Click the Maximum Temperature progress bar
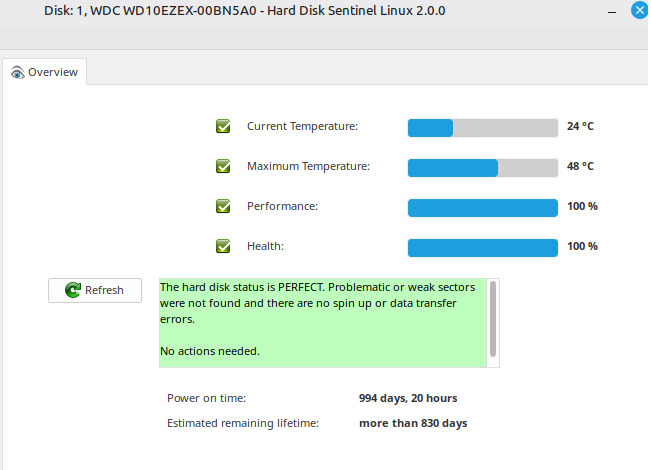Viewport: 651px width, 470px height. [482, 167]
